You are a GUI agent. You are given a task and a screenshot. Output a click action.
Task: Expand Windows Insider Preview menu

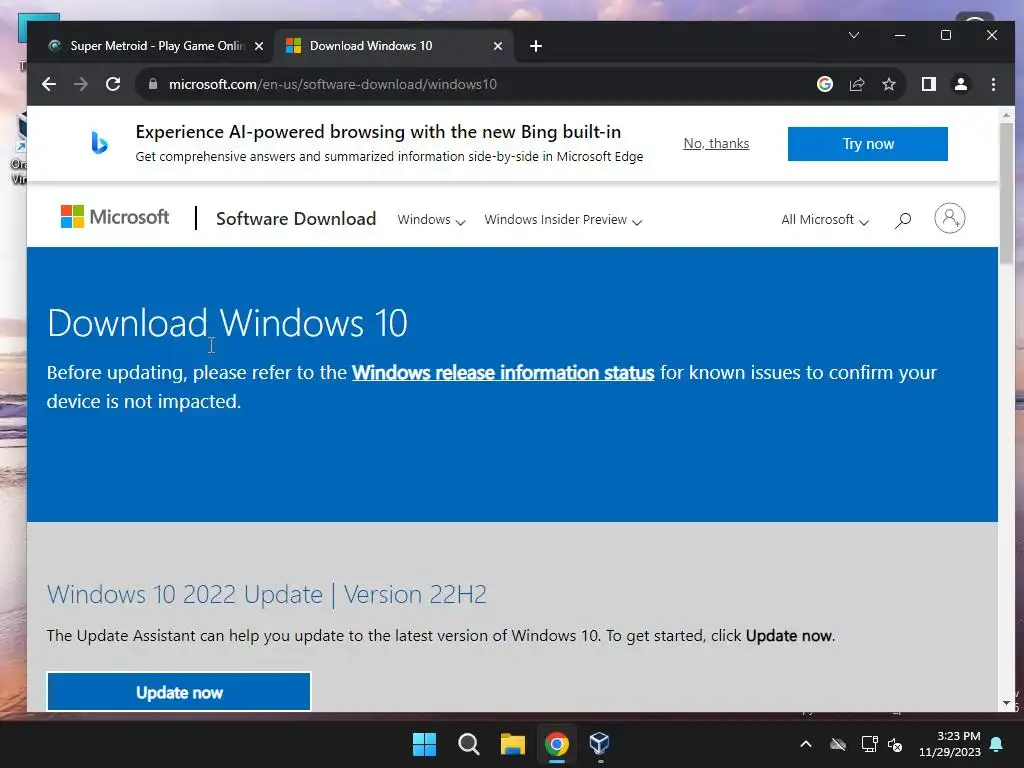pyautogui.click(x=563, y=220)
